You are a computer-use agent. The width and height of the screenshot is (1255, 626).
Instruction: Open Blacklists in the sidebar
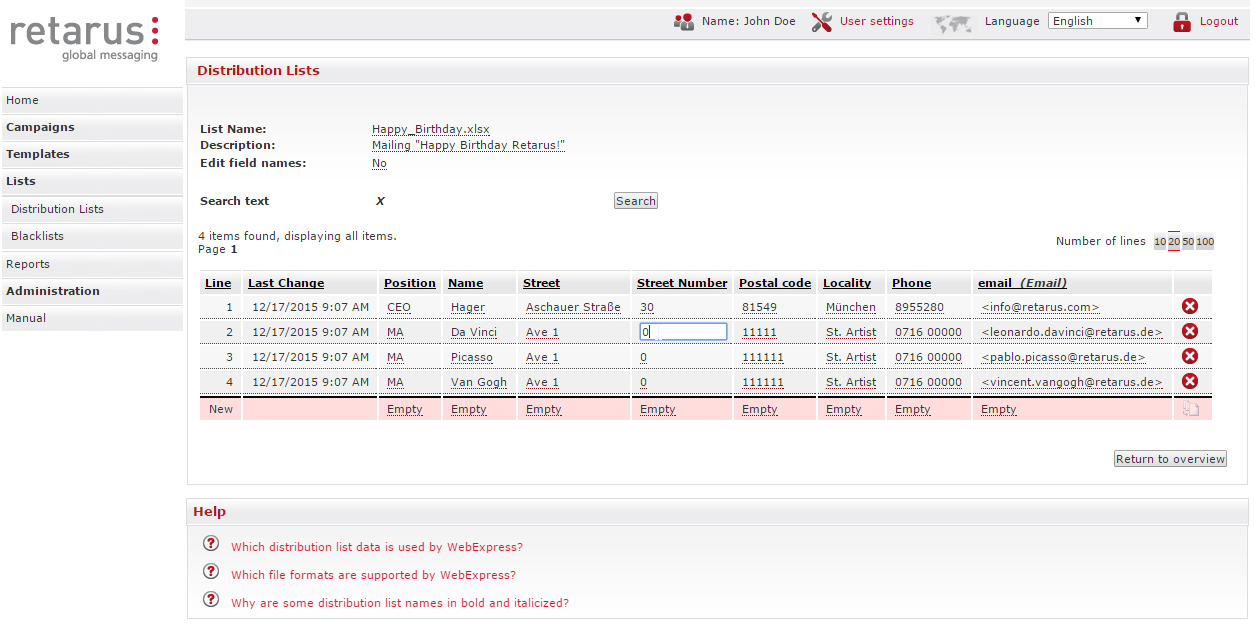coord(38,236)
